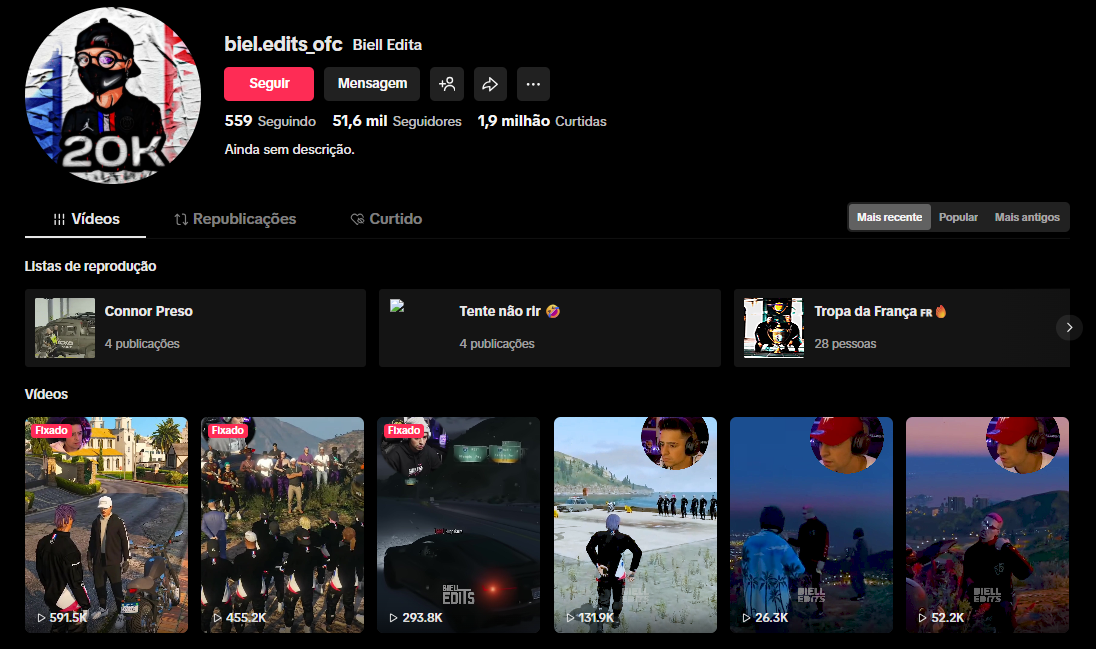Click the 51,6 mil Seguidores count

397,121
